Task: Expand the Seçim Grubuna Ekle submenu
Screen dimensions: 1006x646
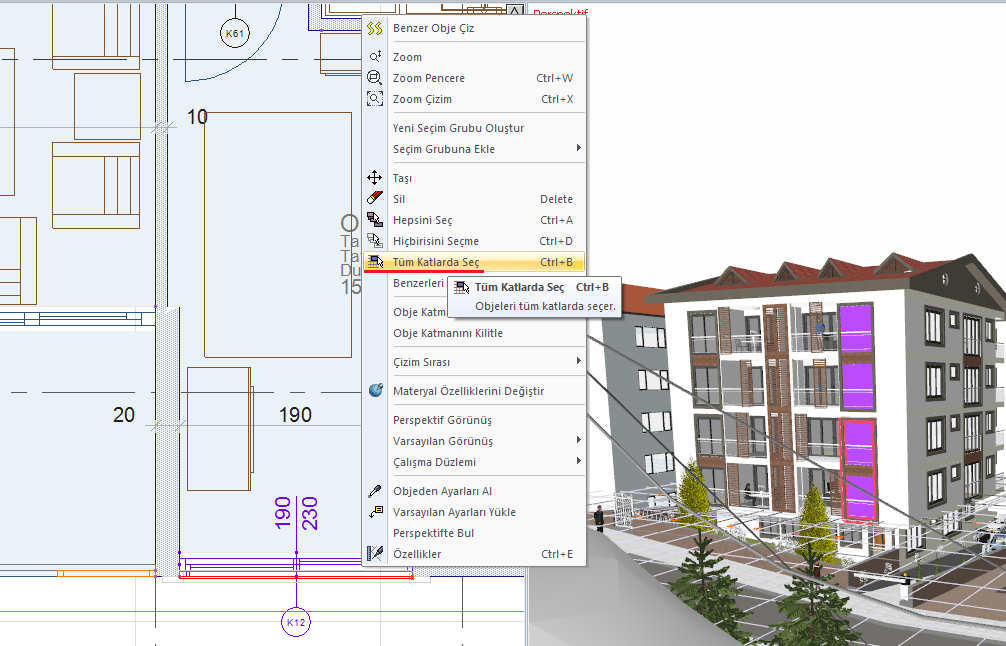Action: pyautogui.click(x=578, y=149)
